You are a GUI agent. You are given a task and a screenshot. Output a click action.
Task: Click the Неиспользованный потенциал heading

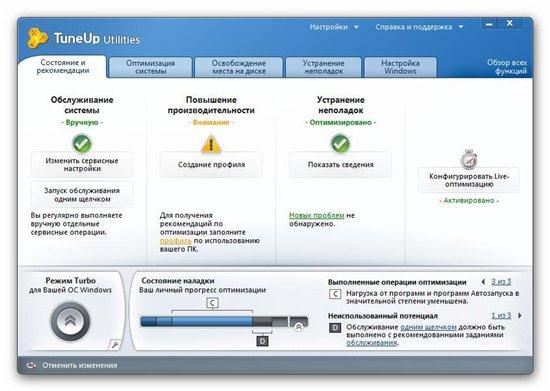pyautogui.click(x=383, y=316)
